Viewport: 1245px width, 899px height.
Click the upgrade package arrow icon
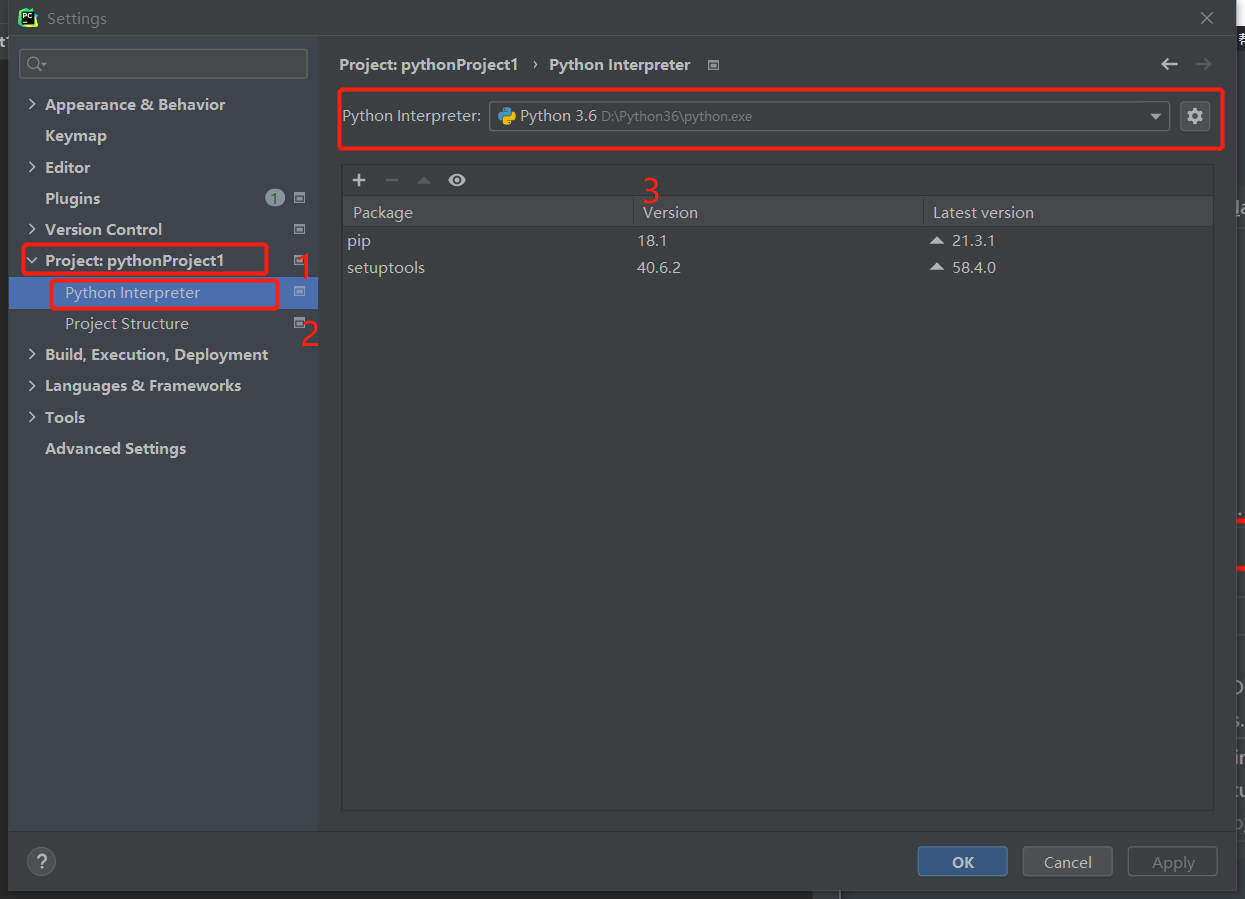pyautogui.click(x=424, y=180)
